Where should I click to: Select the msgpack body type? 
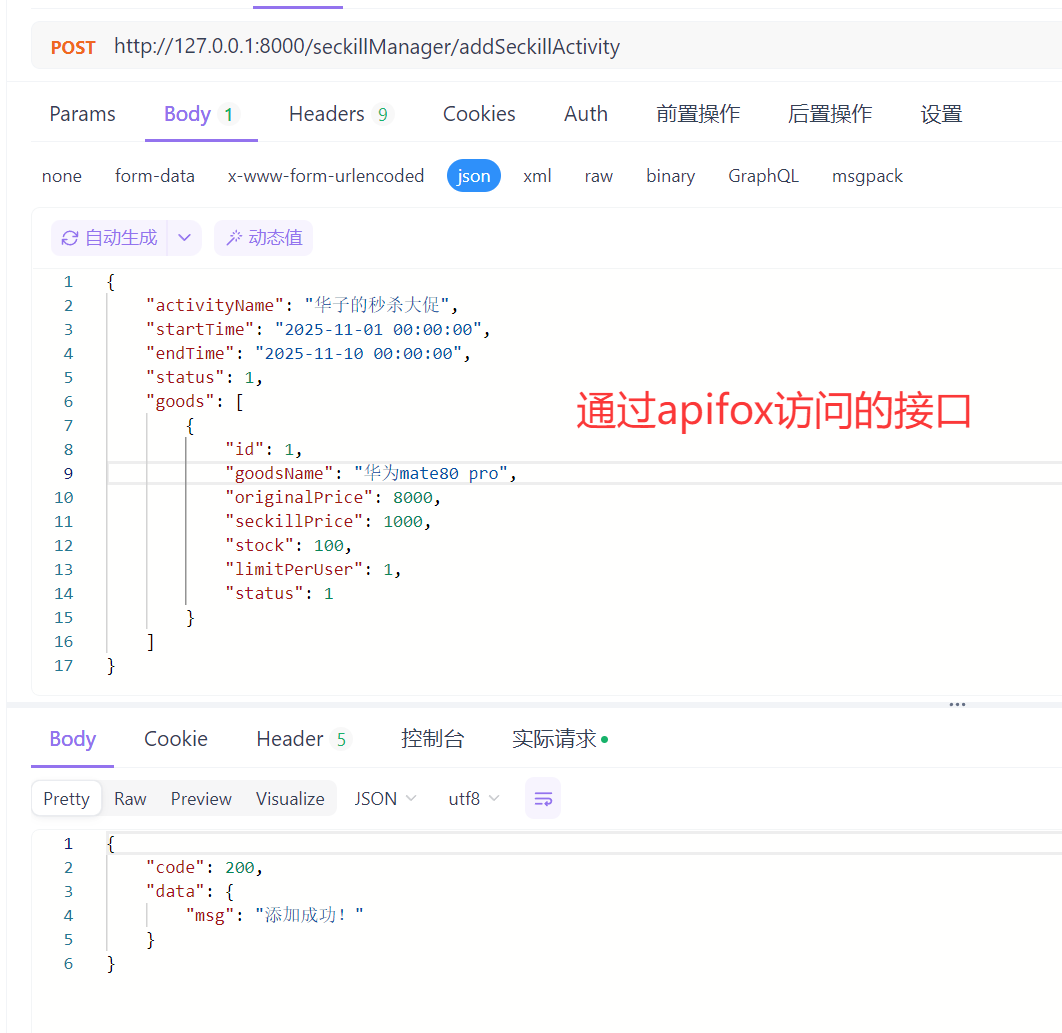pos(867,176)
